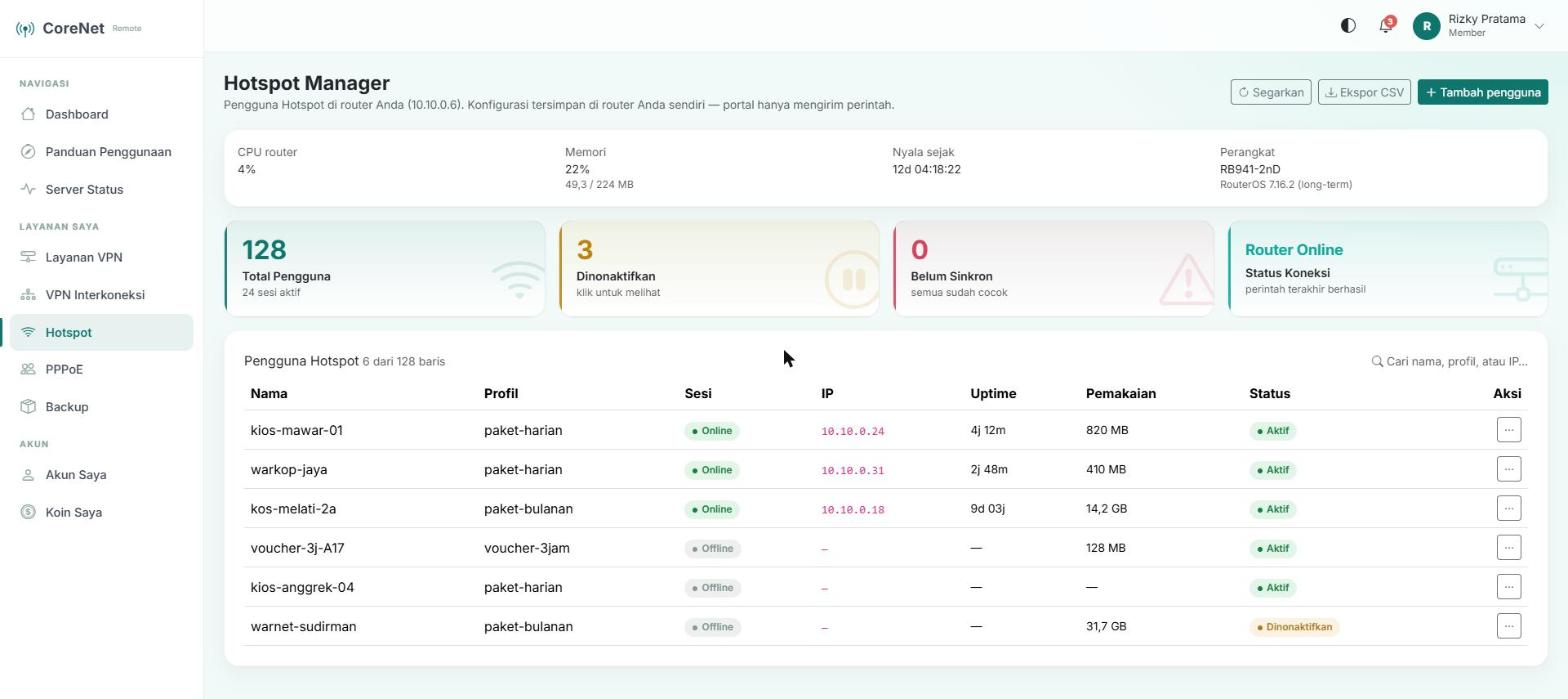Select user name warnet-sudirman
This screenshot has height=699, width=1568.
[303, 627]
